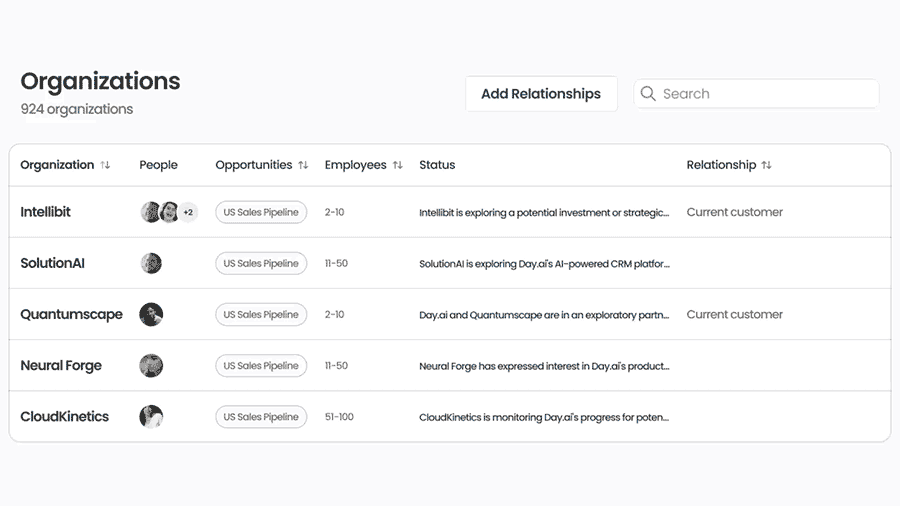The height and width of the screenshot is (506, 900).
Task: Open the Quantumscape organization
Action: (71, 314)
